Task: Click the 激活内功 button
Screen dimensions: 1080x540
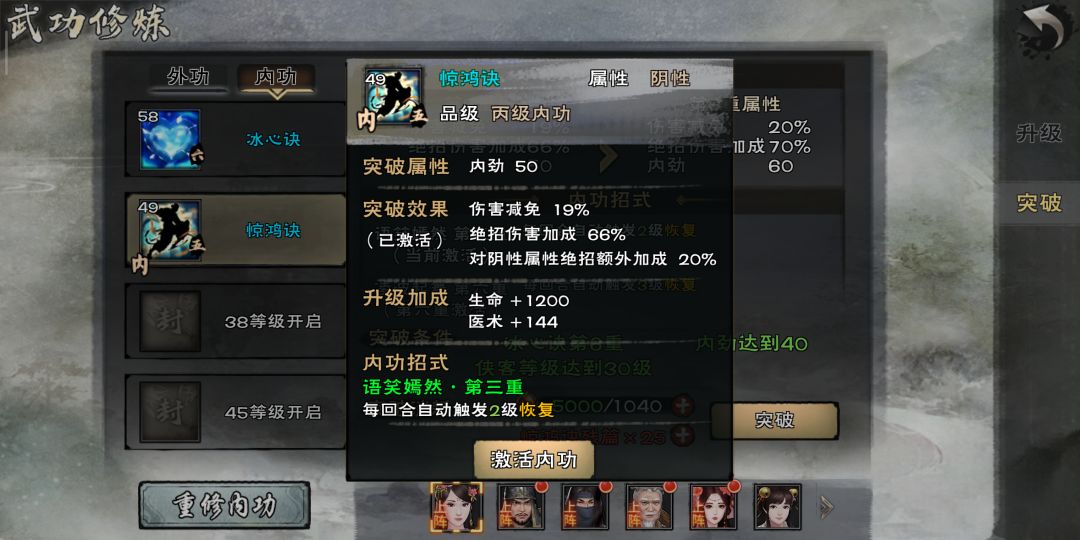Action: [x=534, y=460]
